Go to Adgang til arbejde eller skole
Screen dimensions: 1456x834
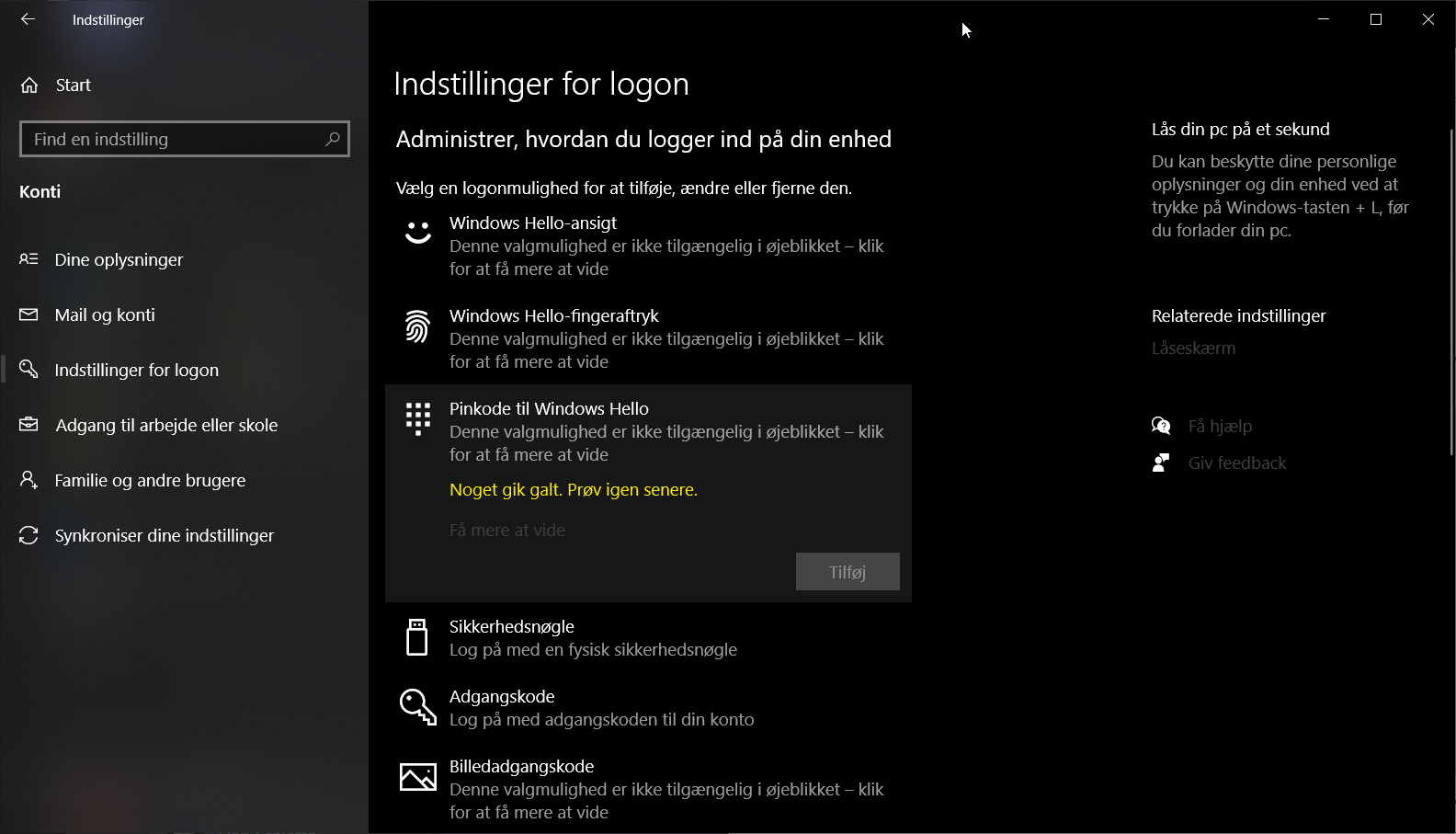click(x=184, y=425)
